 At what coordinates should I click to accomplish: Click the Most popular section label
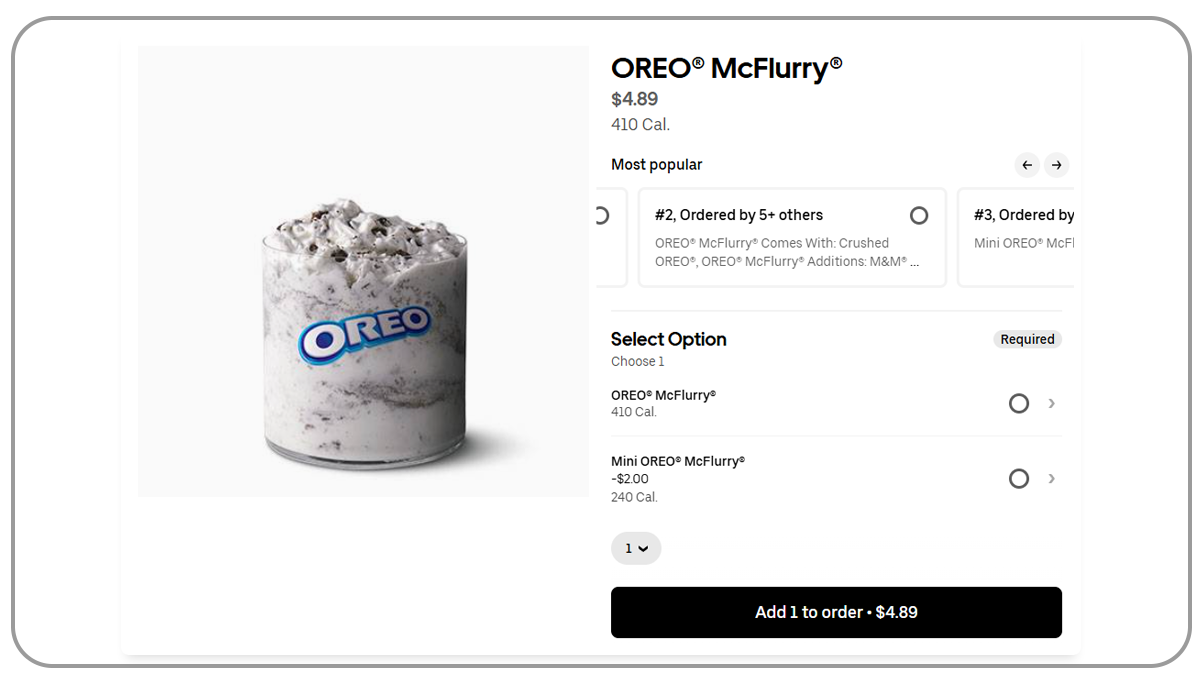click(656, 165)
